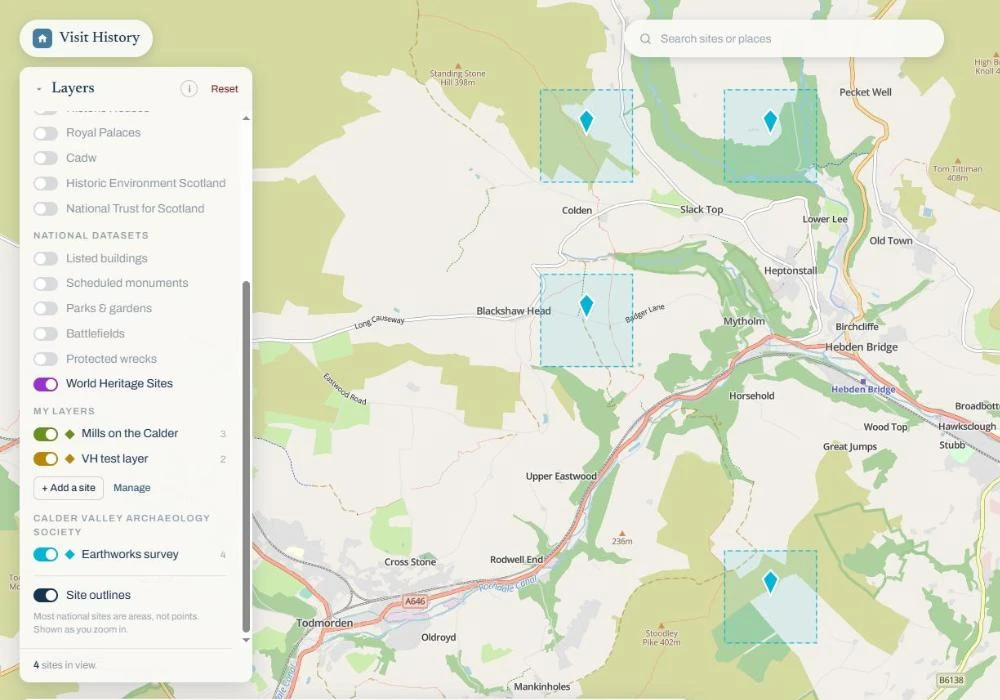Select the earthworks marker north of Colden

click(586, 121)
